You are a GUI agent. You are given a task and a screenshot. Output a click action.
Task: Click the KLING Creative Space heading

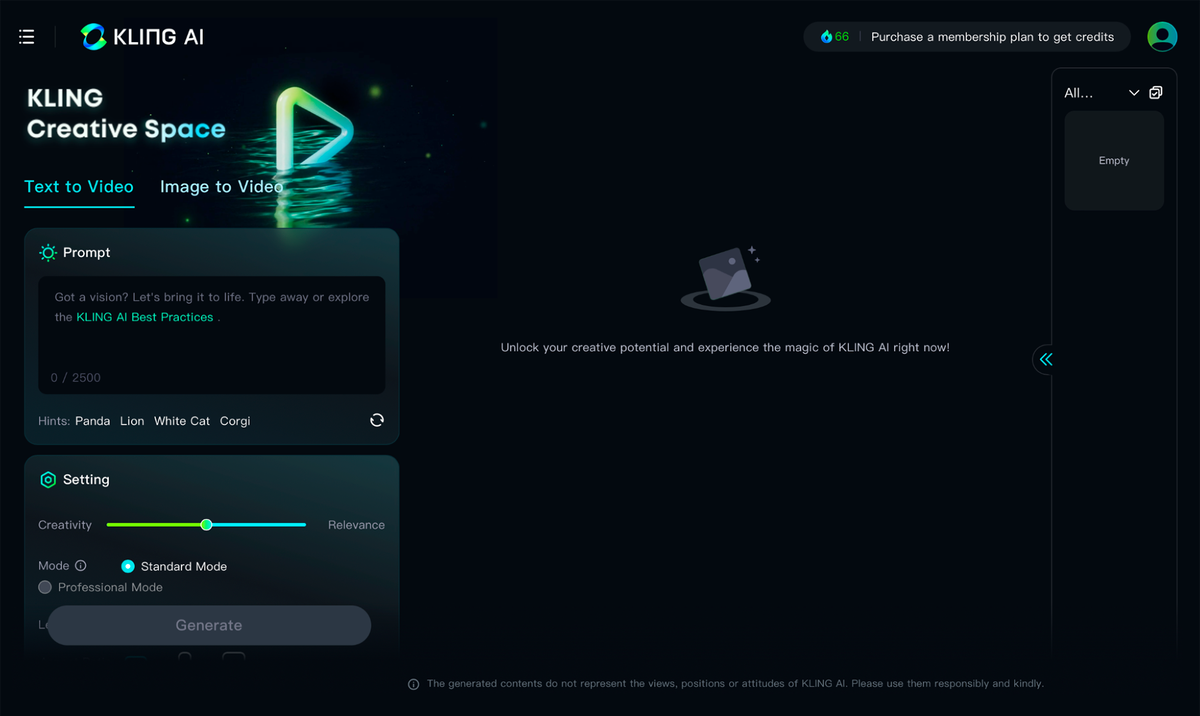pyautogui.click(x=126, y=113)
